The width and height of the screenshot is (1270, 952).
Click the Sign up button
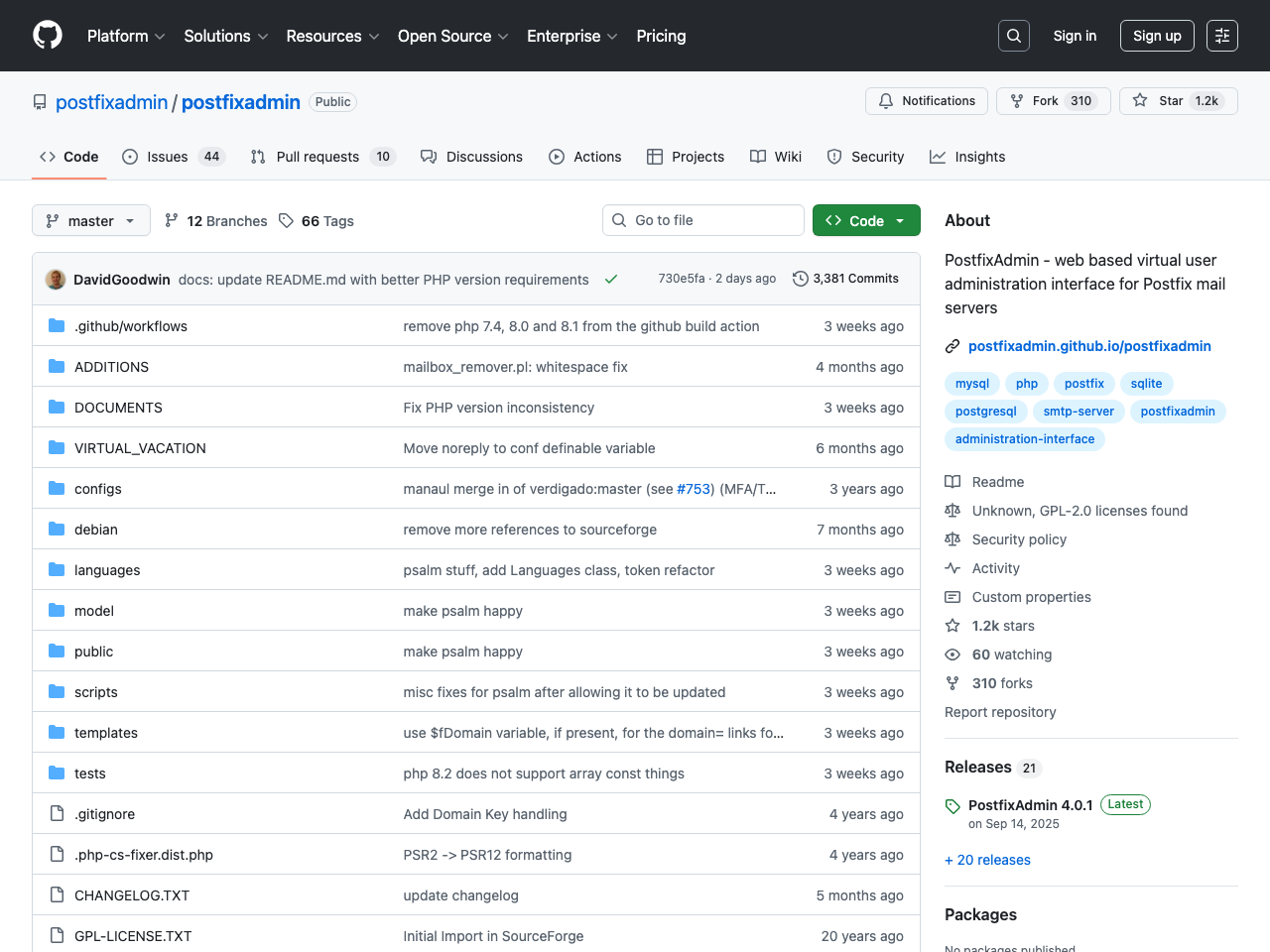1157,35
